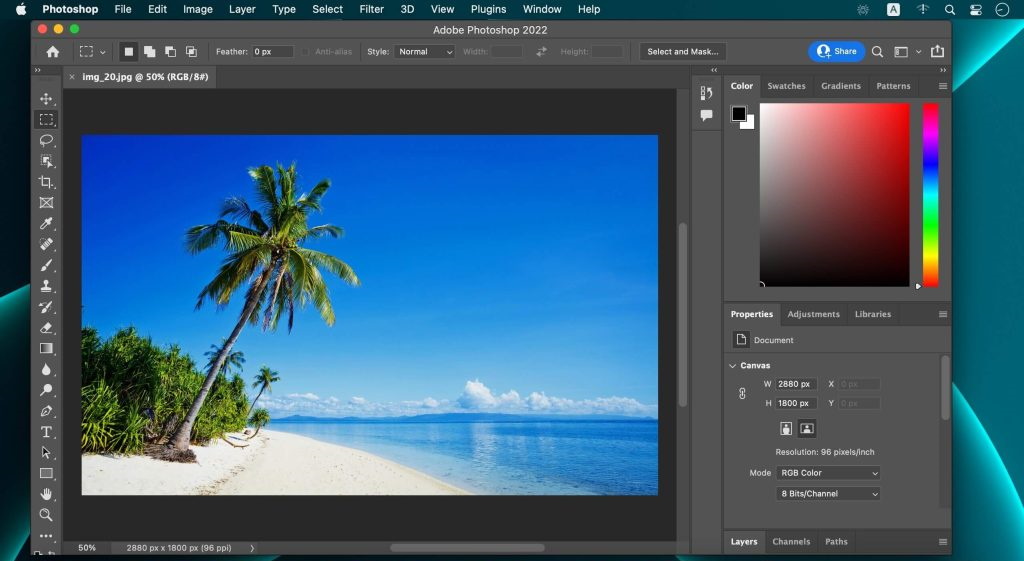Toggle the Anti-alias checkbox

click(305, 52)
